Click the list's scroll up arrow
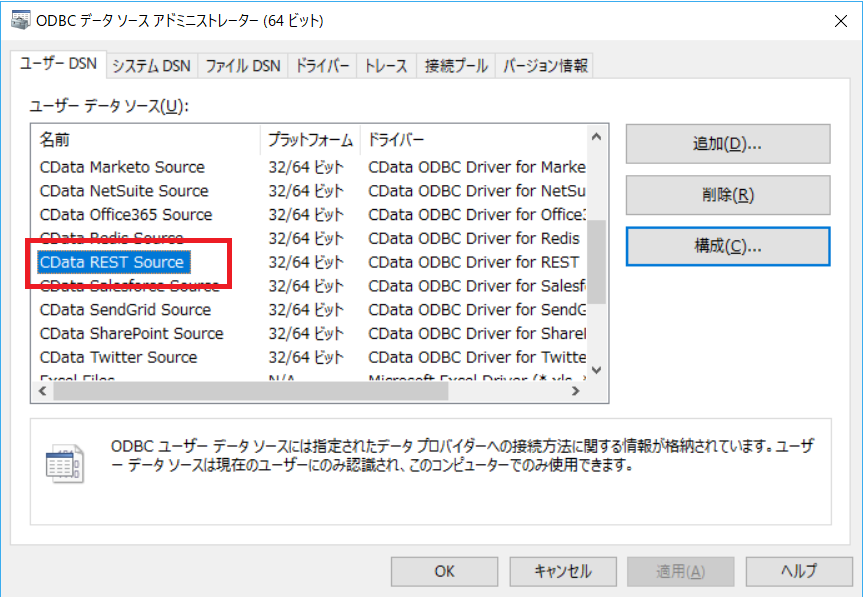Viewport: 864px width, 598px height. (596, 137)
